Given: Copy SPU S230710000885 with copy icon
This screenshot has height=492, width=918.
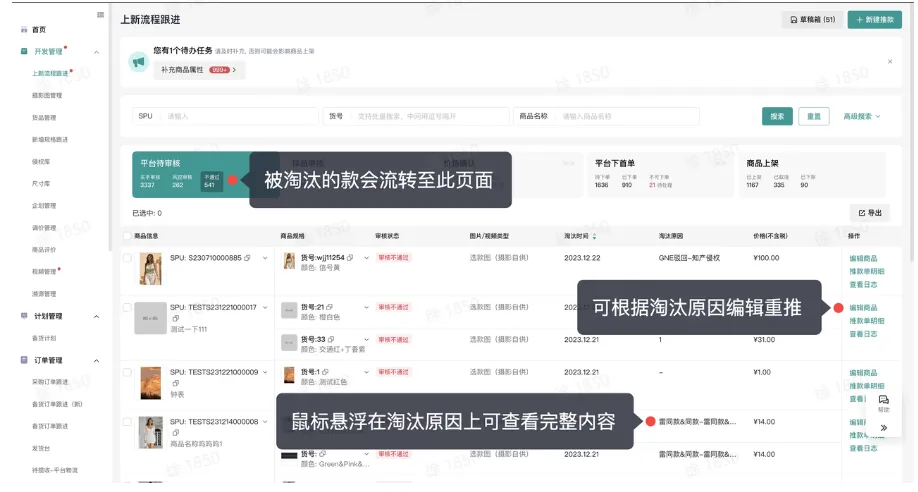Looking at the screenshot, I should (247, 258).
